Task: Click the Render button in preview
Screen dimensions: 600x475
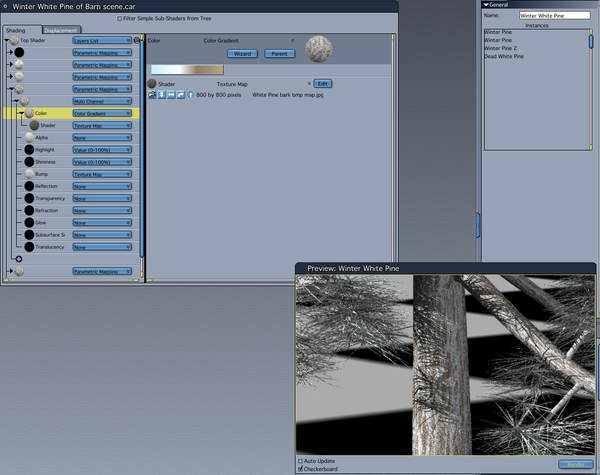Action: (576, 464)
